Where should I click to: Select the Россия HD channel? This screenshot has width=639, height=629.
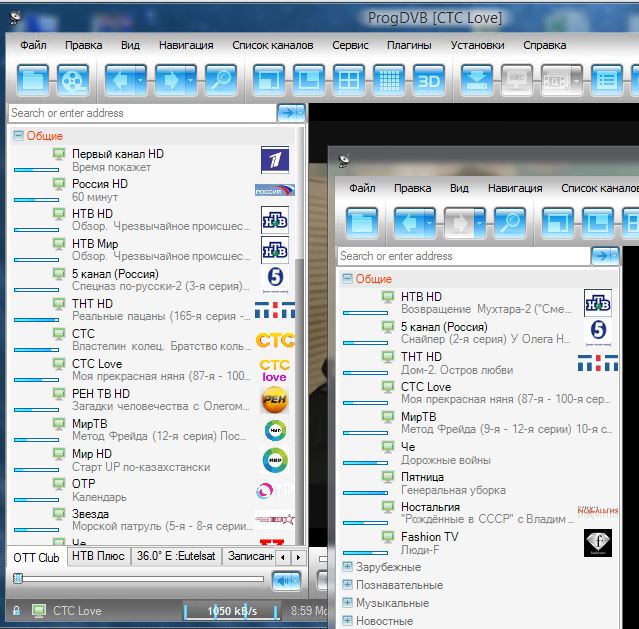pyautogui.click(x=100, y=184)
